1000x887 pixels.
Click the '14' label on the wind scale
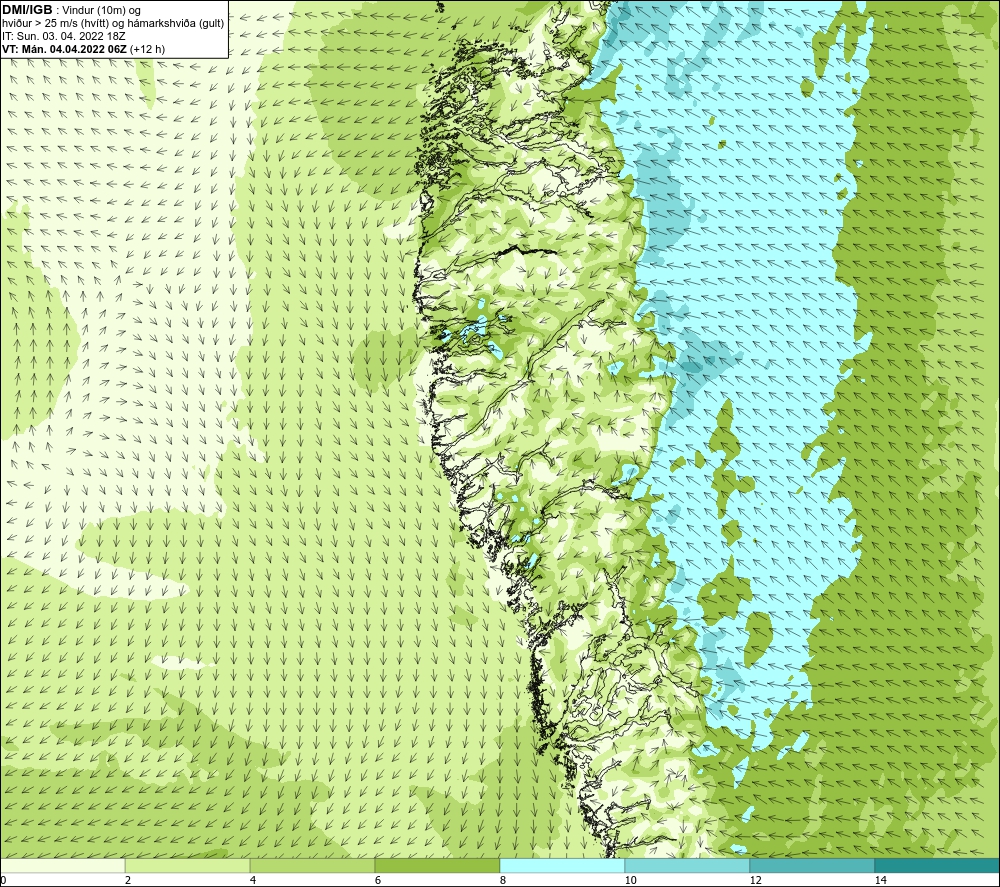[x=881, y=881]
